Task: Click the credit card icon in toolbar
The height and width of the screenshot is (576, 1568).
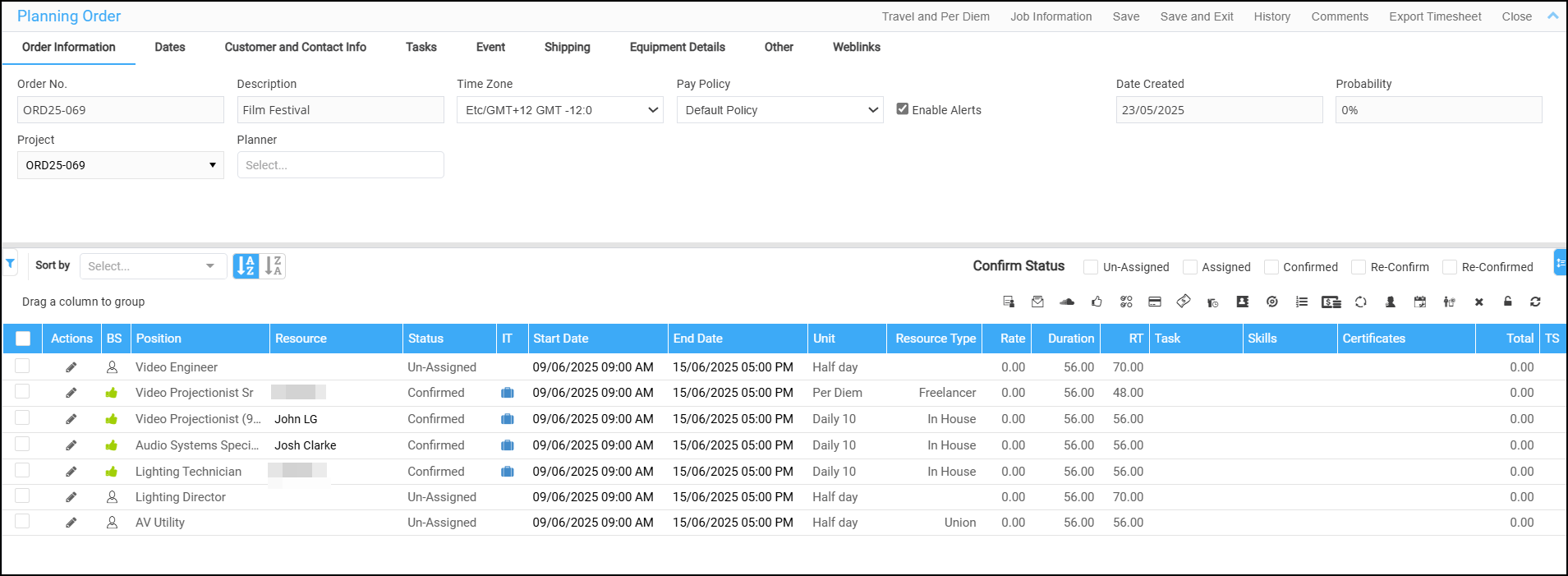Action: [x=1154, y=302]
